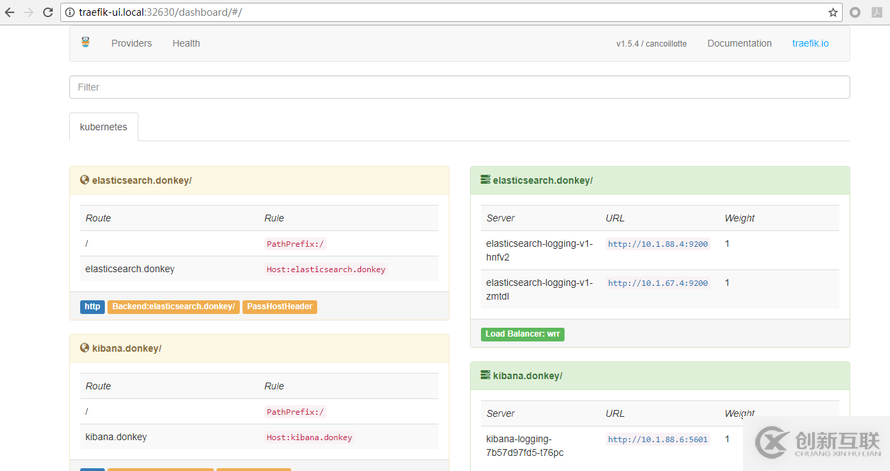The image size is (890, 471).
Task: Open the Health page
Action: 186,43
